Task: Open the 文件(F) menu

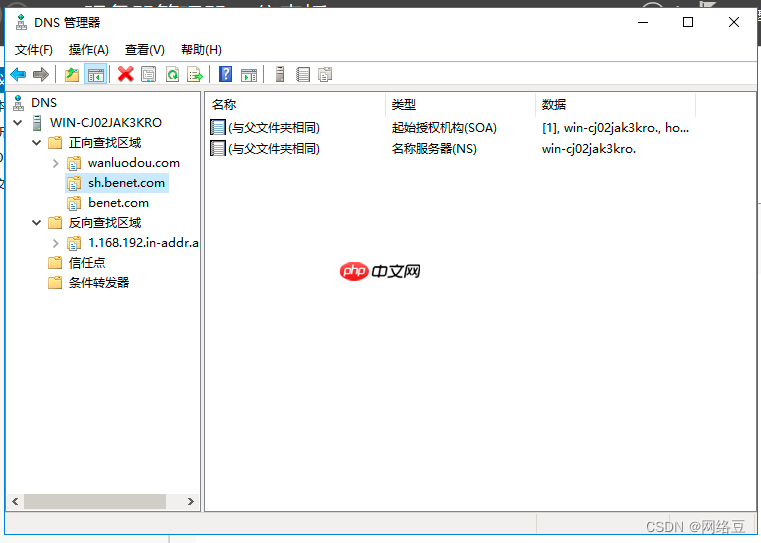Action: click(33, 49)
